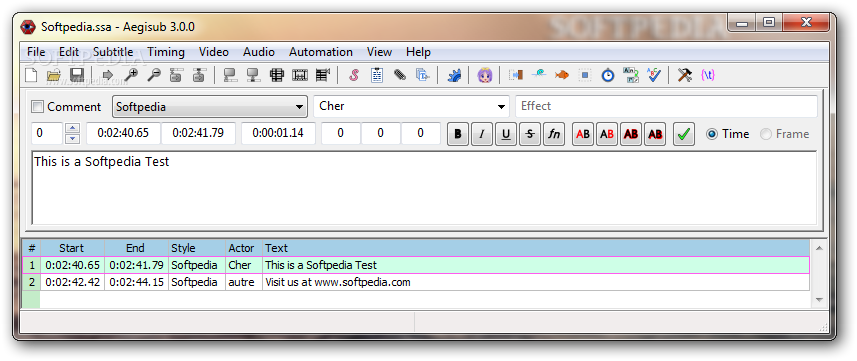Enable the Comment checkbox
857x361 pixels.
(x=38, y=107)
